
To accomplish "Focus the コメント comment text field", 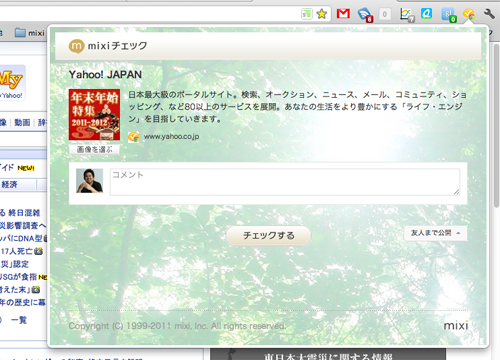I will click(x=285, y=182).
